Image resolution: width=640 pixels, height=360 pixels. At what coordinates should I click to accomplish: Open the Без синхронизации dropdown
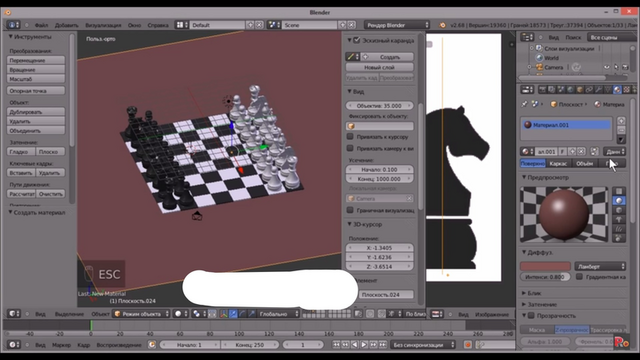[423, 344]
